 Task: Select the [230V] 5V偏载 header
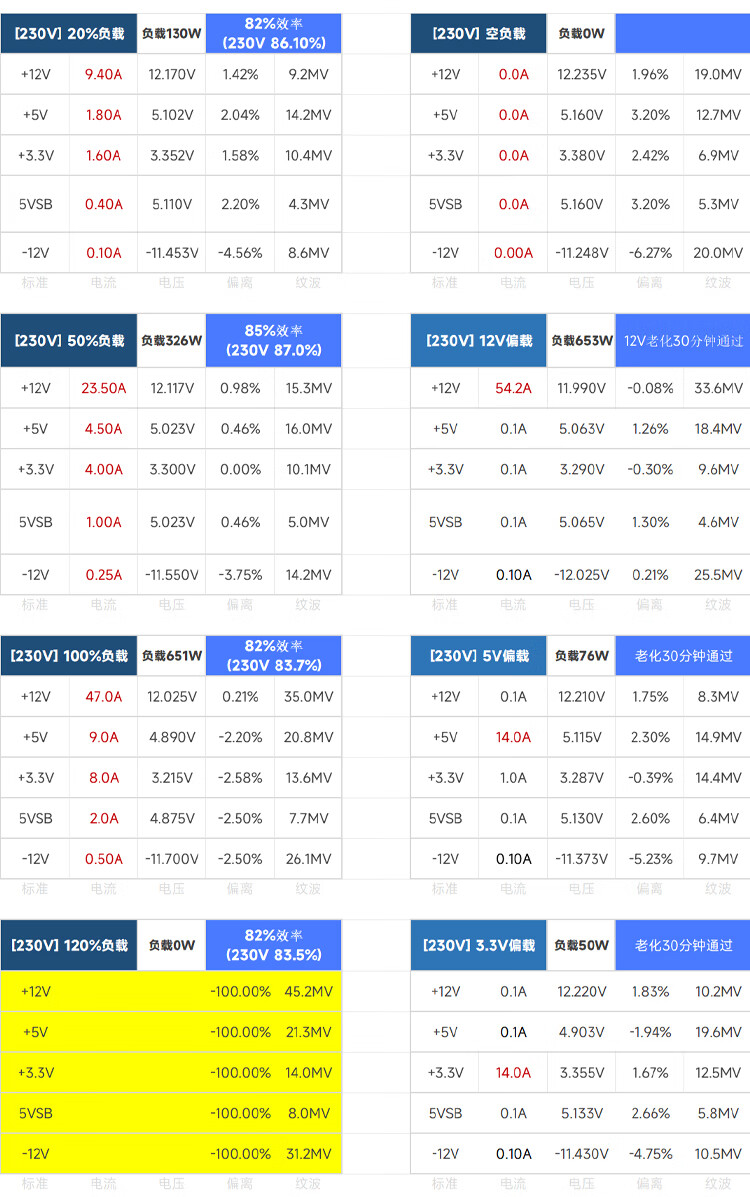click(x=478, y=656)
